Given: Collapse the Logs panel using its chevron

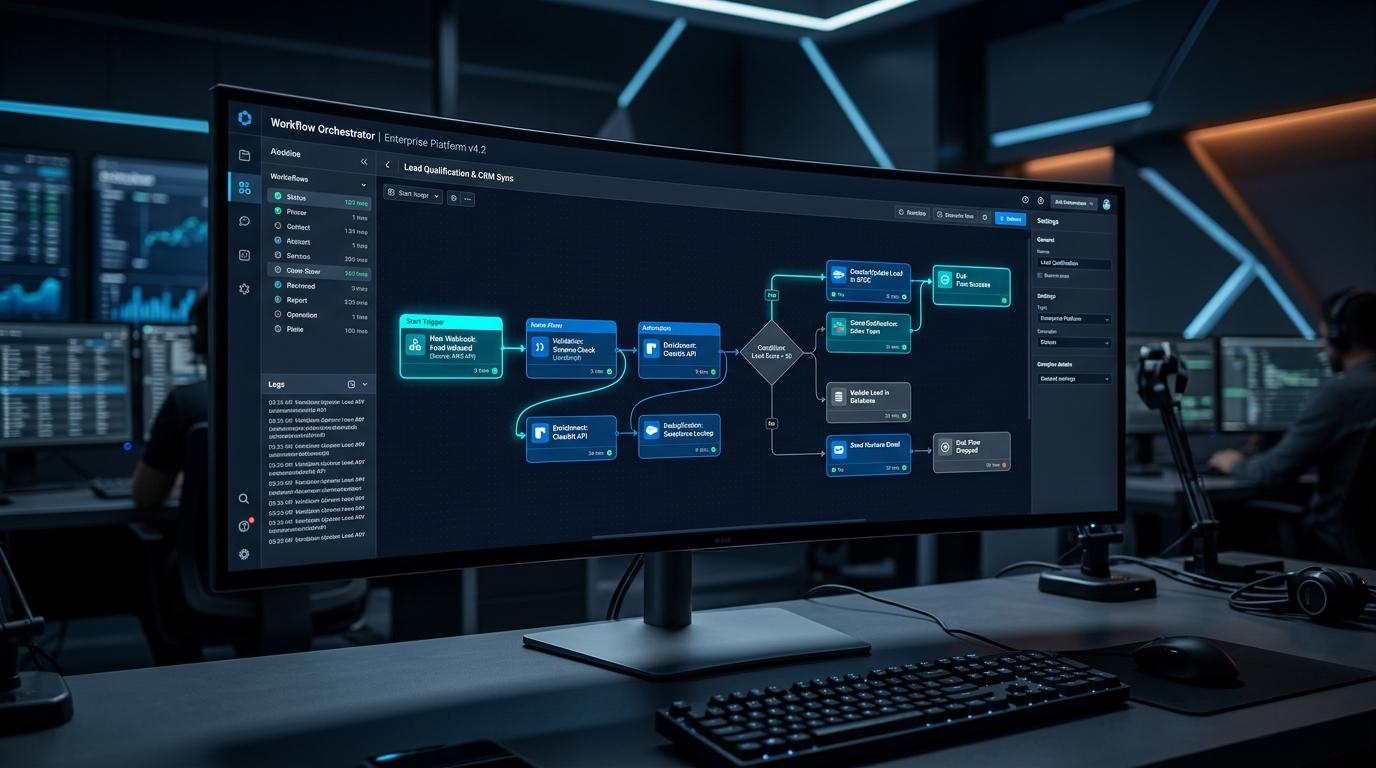Looking at the screenshot, I should (365, 384).
